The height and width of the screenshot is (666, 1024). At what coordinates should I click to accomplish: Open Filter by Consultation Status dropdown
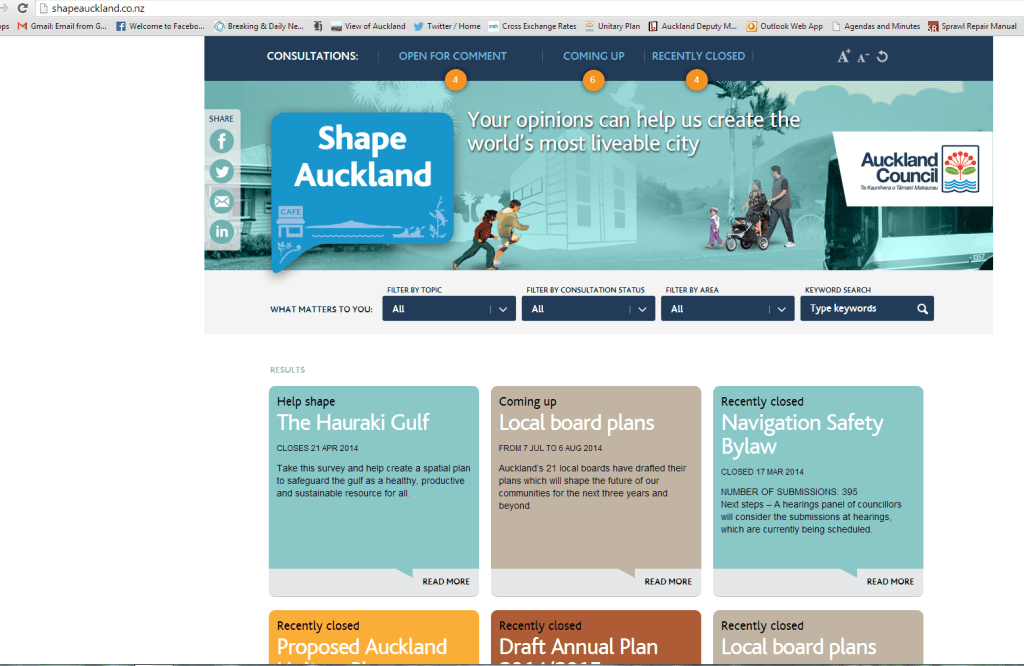(x=588, y=309)
